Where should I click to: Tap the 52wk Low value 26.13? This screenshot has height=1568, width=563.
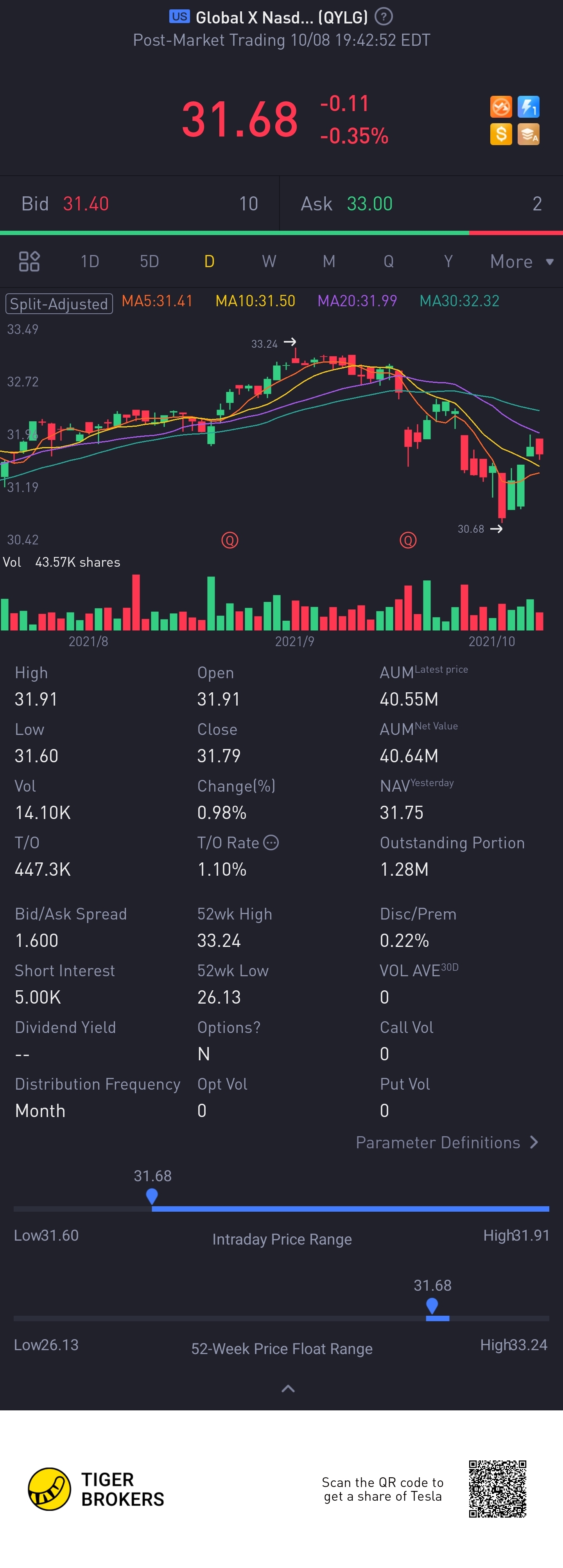(x=219, y=997)
